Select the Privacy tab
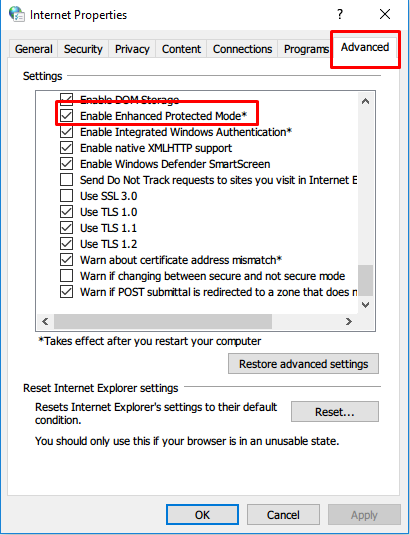The height and width of the screenshot is (535, 410). [x=132, y=49]
